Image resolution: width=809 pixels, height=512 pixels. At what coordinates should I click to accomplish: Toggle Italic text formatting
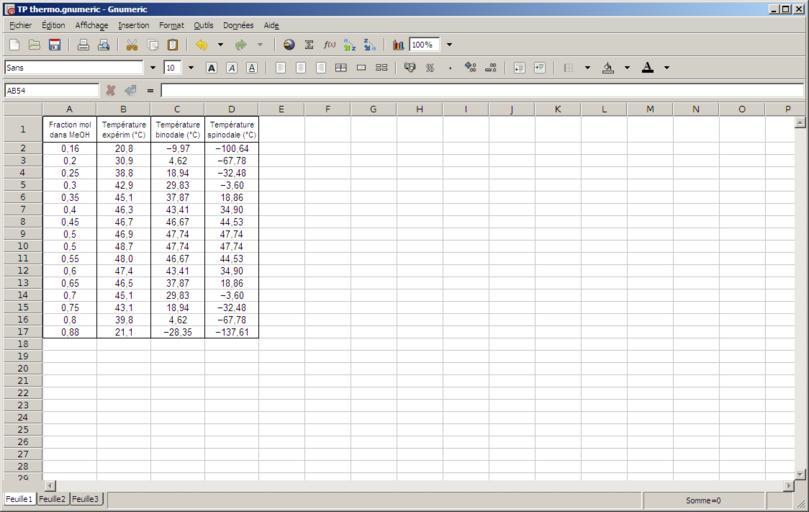231,68
